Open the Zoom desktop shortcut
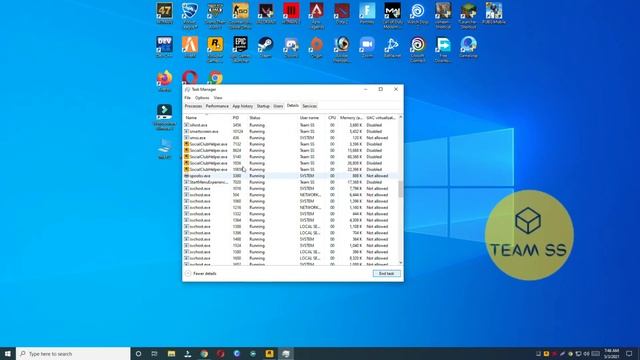Viewport: 640px width, 360px height. pos(367,47)
